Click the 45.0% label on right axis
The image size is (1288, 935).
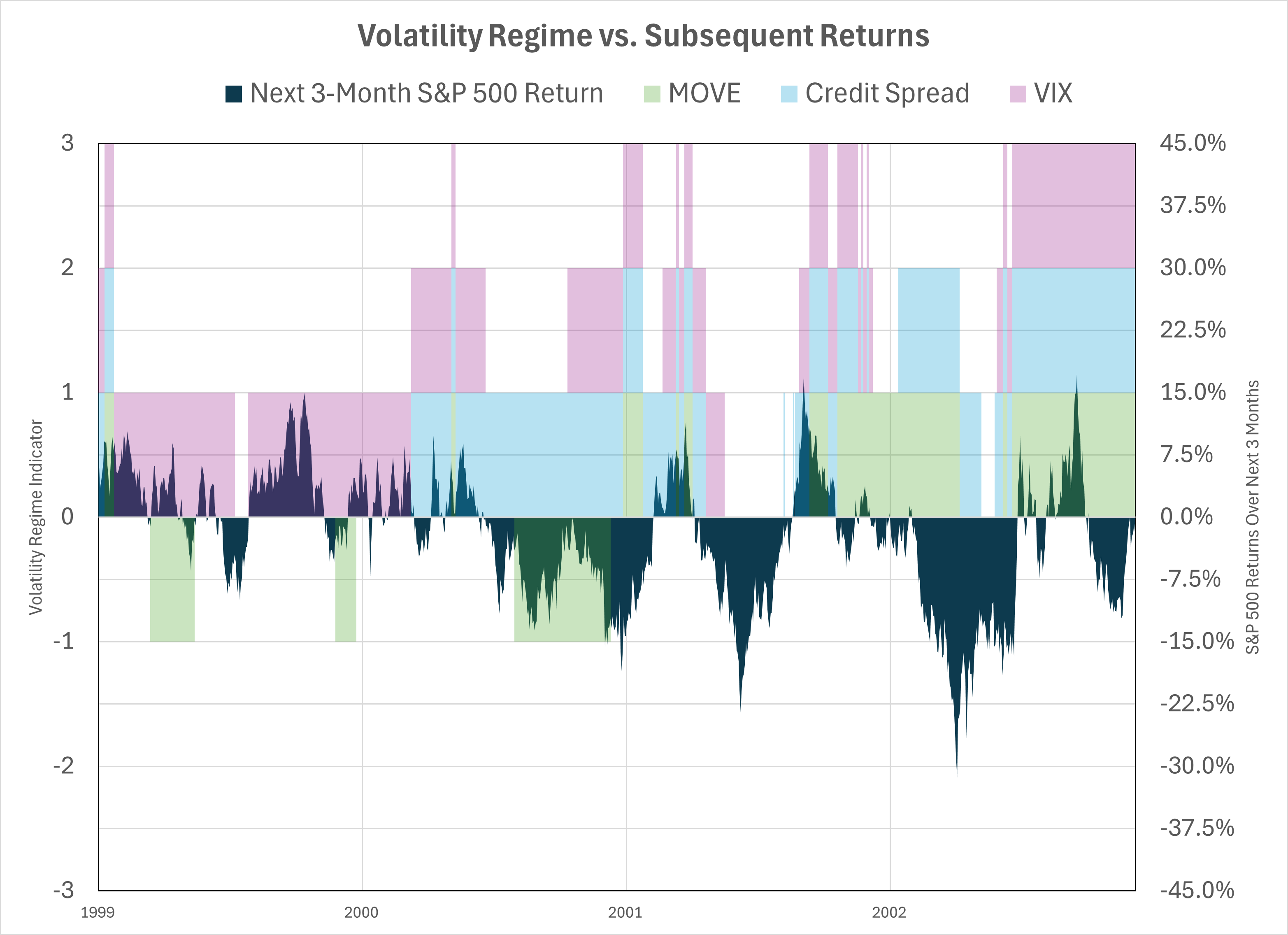tap(1193, 142)
